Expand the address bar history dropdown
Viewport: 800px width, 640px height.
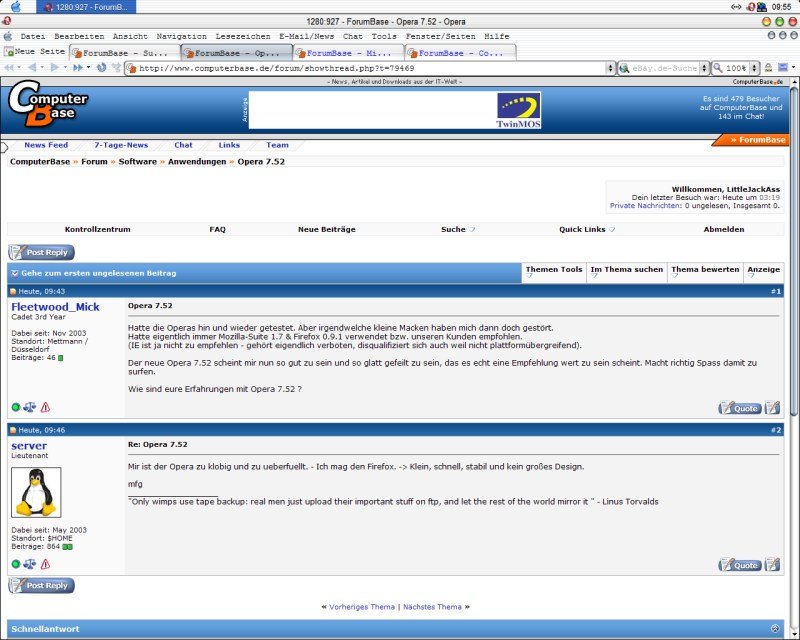(x=610, y=68)
